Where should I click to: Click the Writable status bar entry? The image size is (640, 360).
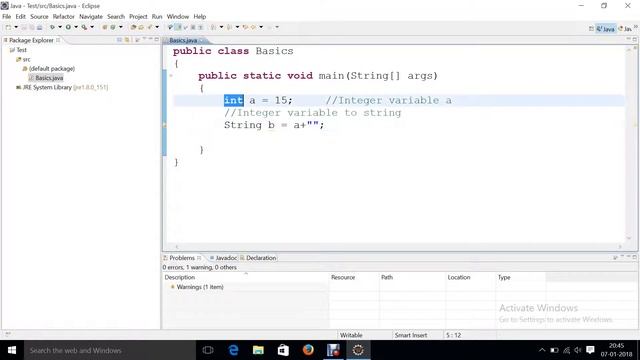pyautogui.click(x=351, y=335)
